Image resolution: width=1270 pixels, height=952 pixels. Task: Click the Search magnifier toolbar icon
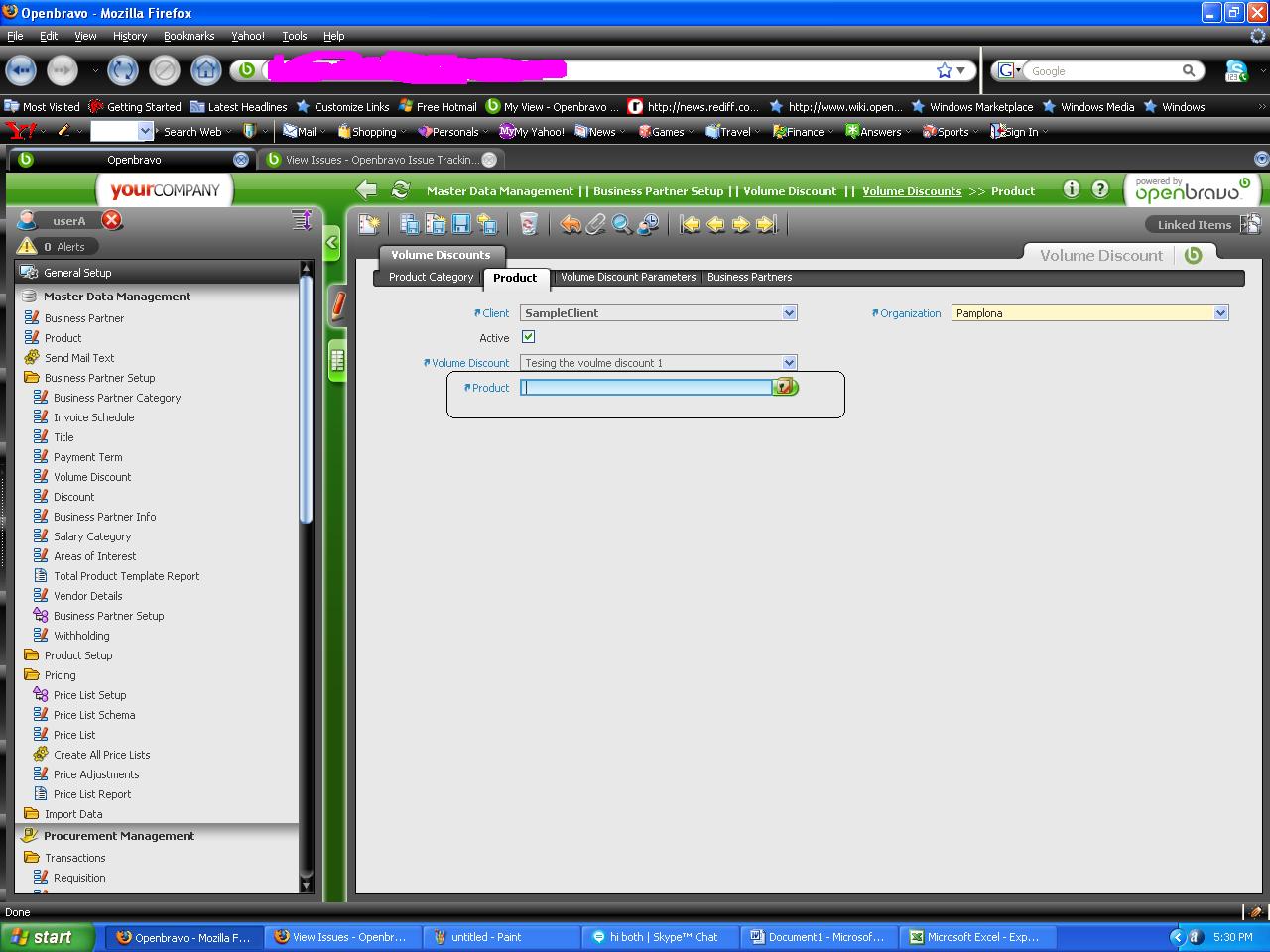pos(622,225)
